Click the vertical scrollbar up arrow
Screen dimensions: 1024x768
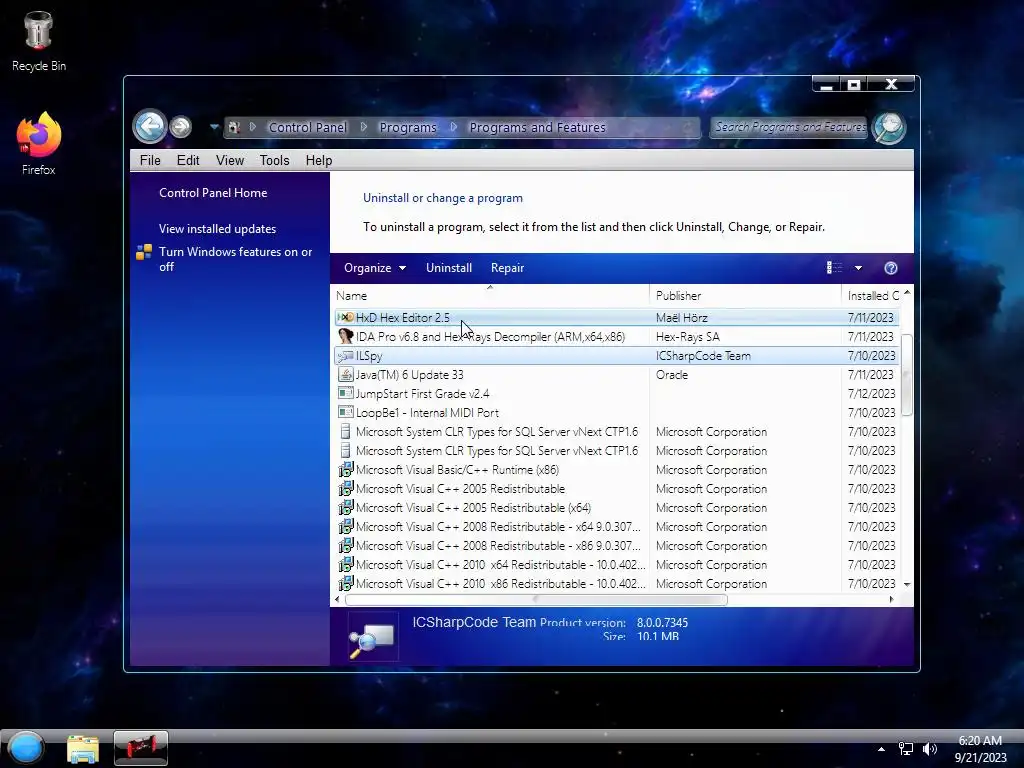click(x=906, y=293)
